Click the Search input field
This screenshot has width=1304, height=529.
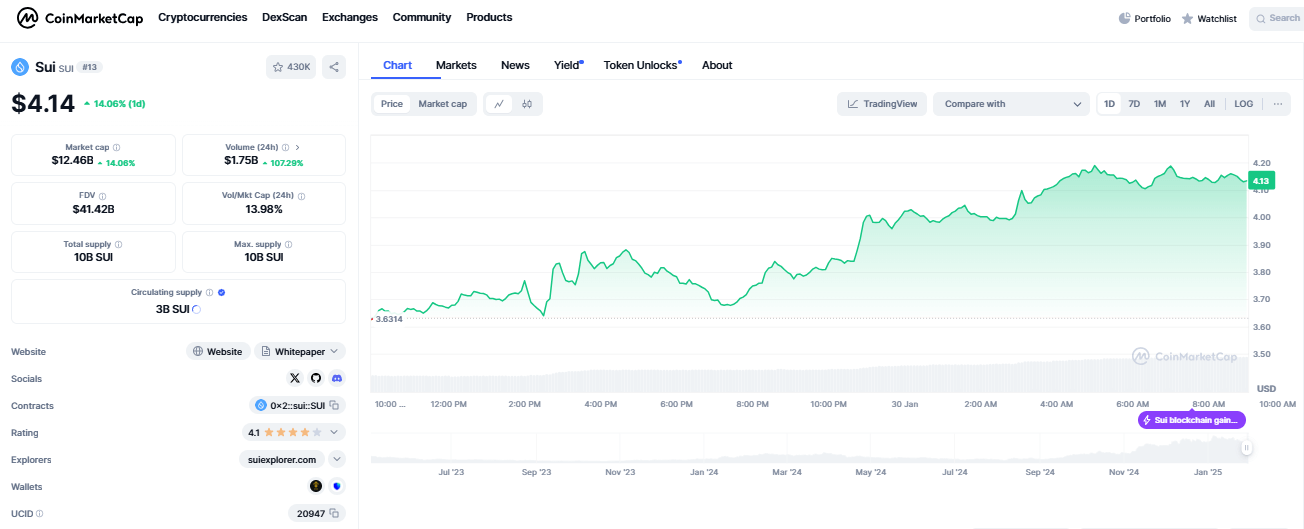click(x=1279, y=18)
